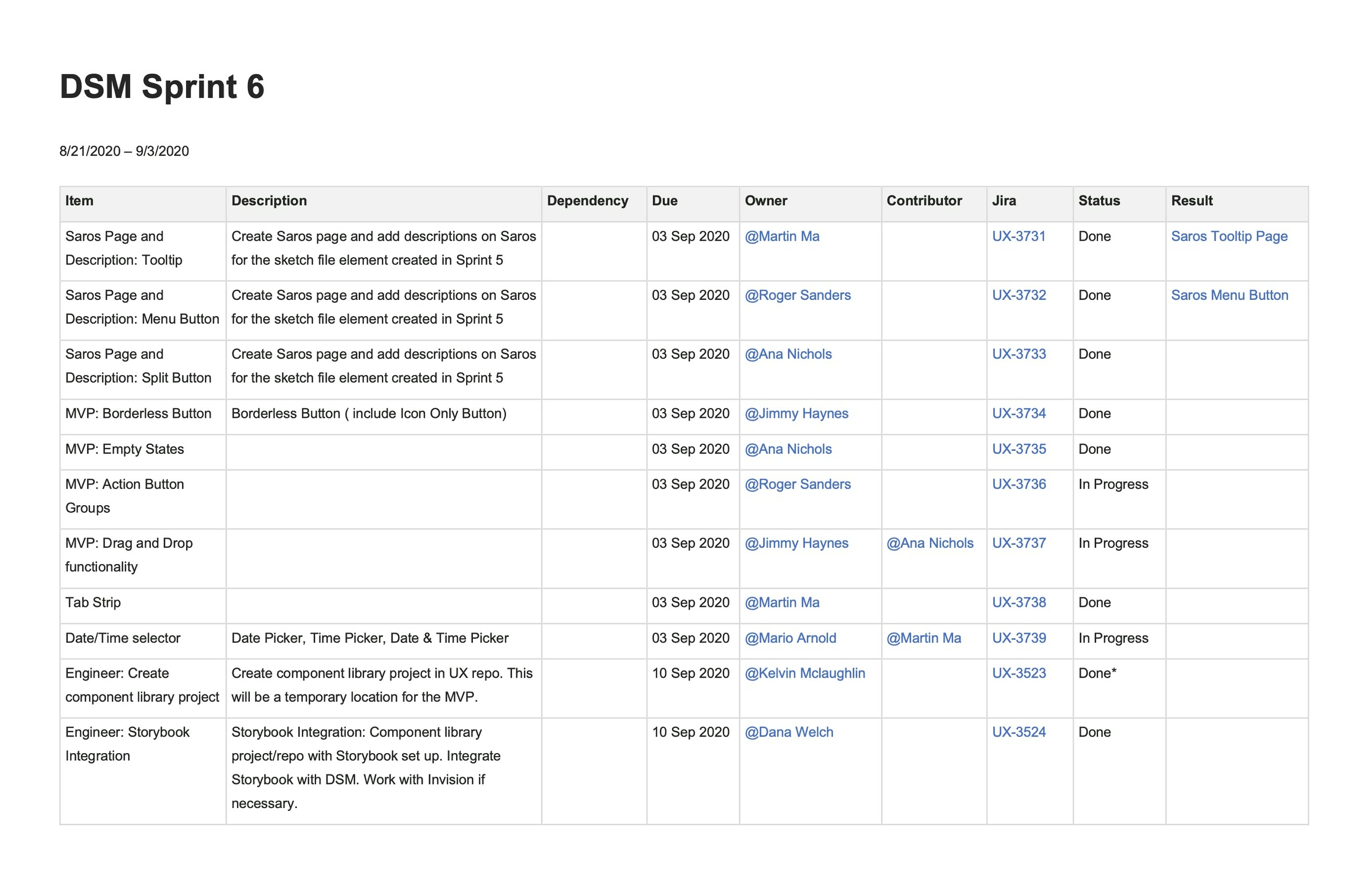Viewport: 1372px width, 884px height.
Task: Open the UX-3732 Jira link
Action: click(x=1019, y=295)
